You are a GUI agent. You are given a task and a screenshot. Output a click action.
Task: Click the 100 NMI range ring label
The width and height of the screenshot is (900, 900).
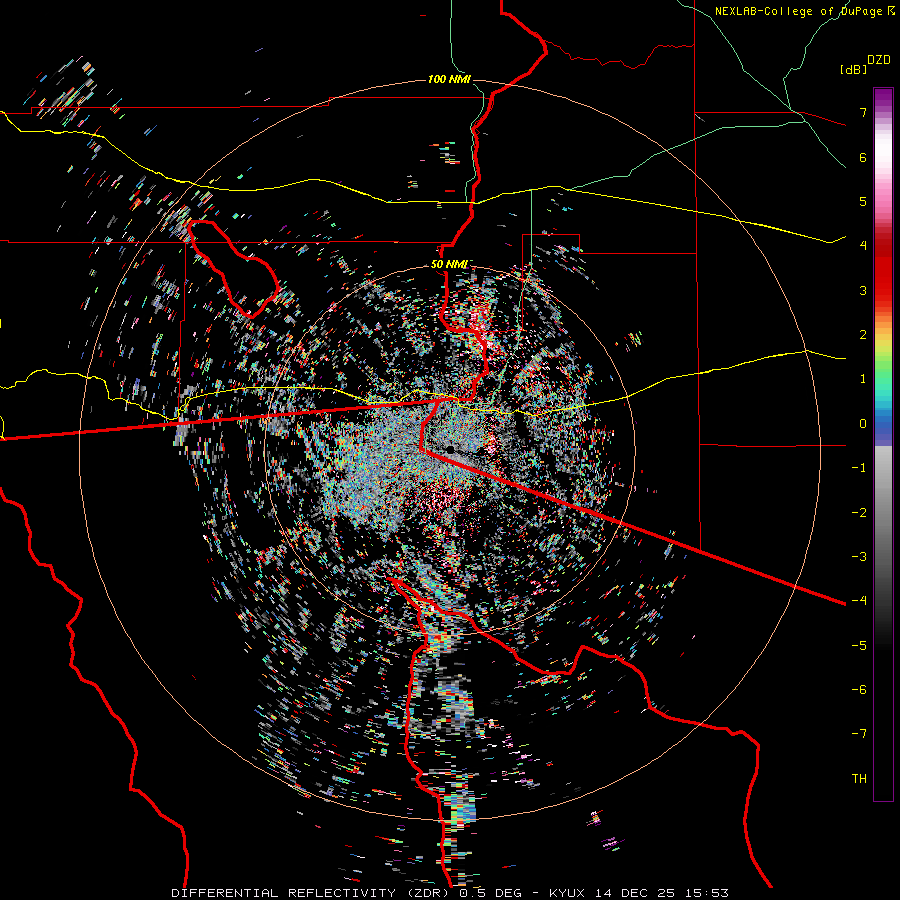pyautogui.click(x=449, y=79)
